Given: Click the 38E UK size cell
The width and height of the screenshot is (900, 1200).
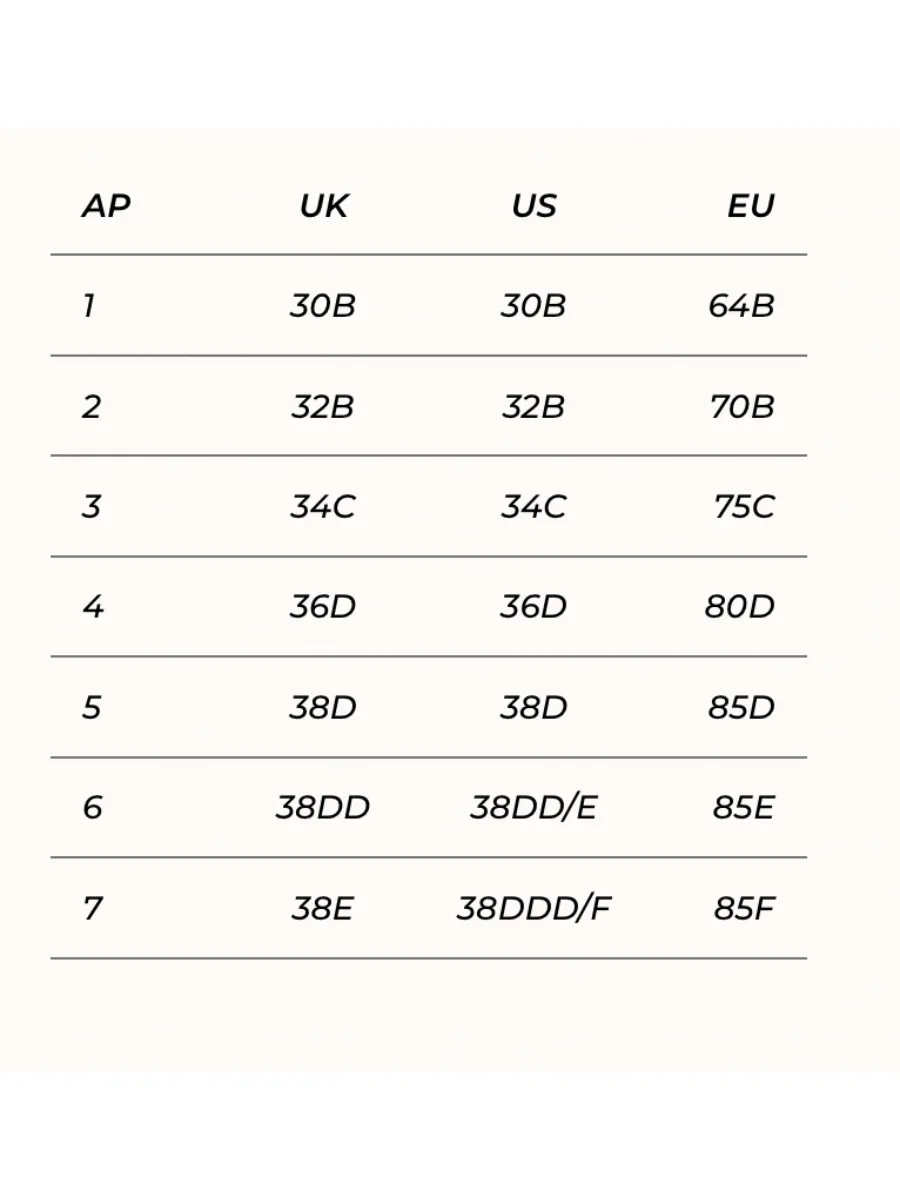Looking at the screenshot, I should [x=323, y=909].
